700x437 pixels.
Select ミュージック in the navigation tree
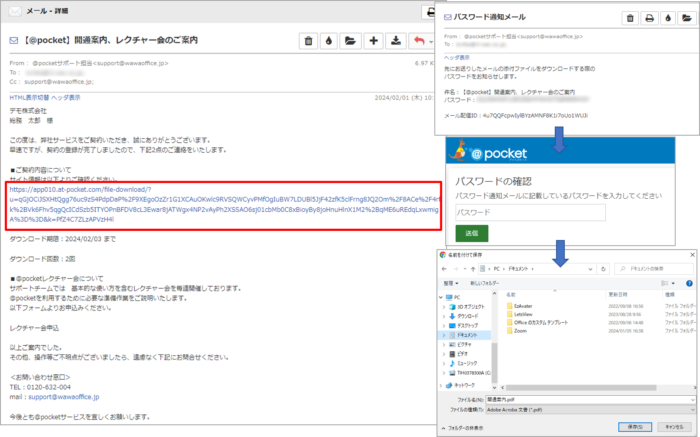tap(467, 363)
